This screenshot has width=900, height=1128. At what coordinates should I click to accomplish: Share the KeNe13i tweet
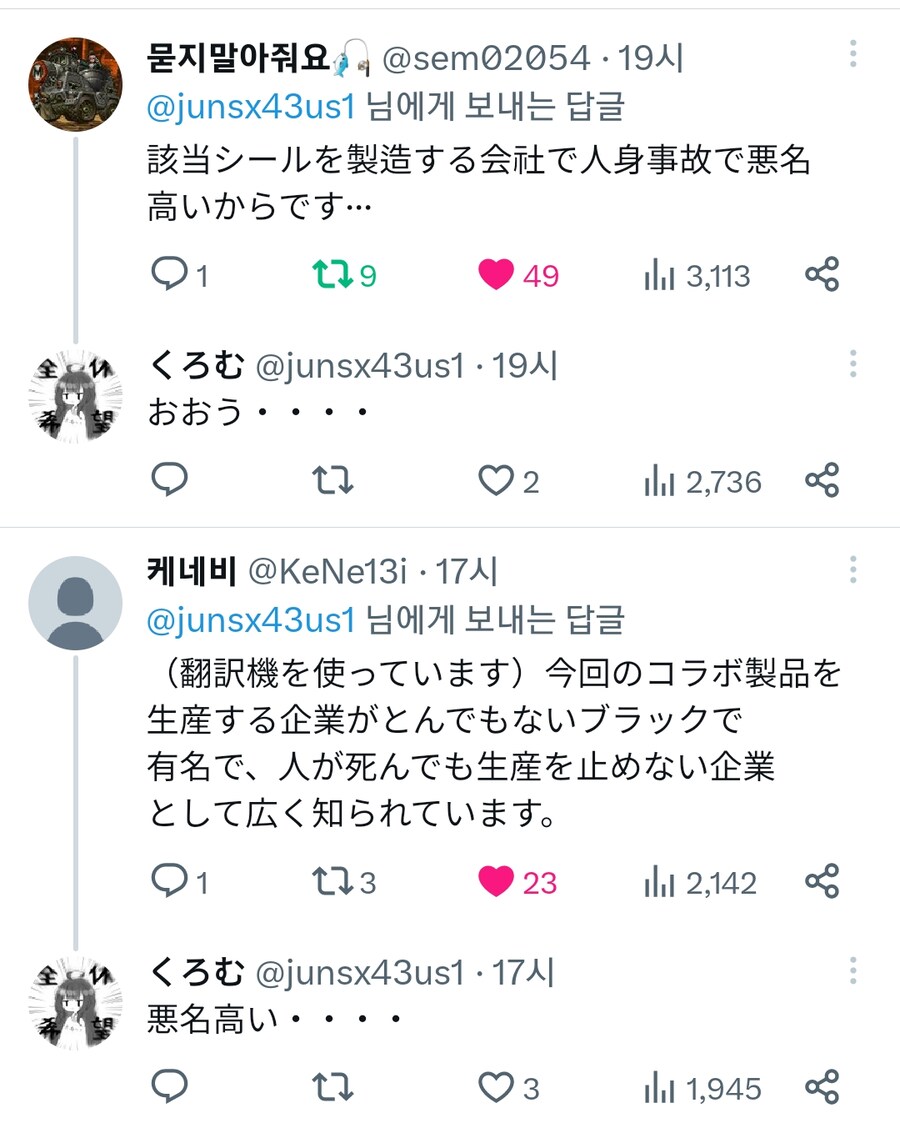click(822, 882)
